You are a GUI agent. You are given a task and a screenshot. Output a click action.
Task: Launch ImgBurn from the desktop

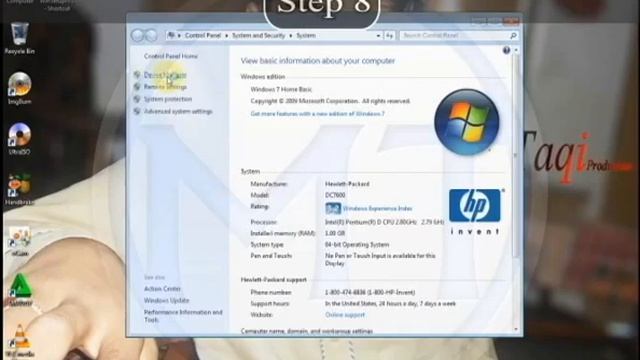(19, 88)
